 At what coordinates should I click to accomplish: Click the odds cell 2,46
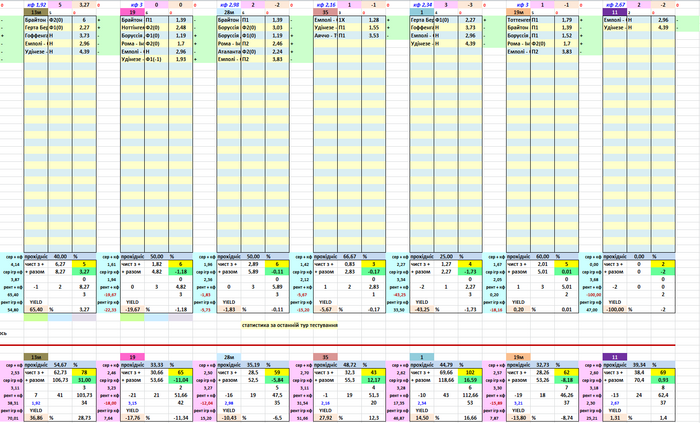[x=277, y=44]
